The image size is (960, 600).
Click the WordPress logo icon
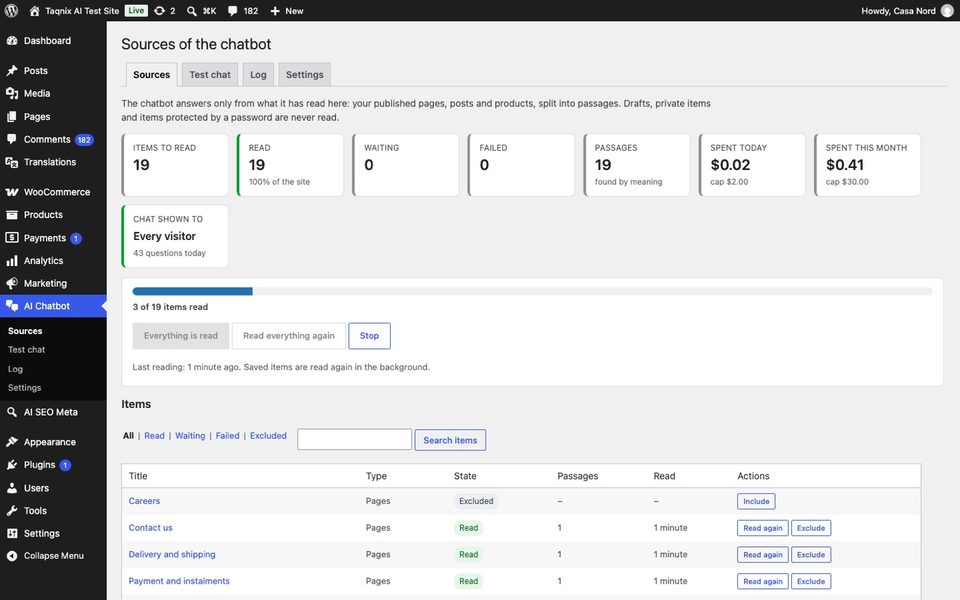11,10
